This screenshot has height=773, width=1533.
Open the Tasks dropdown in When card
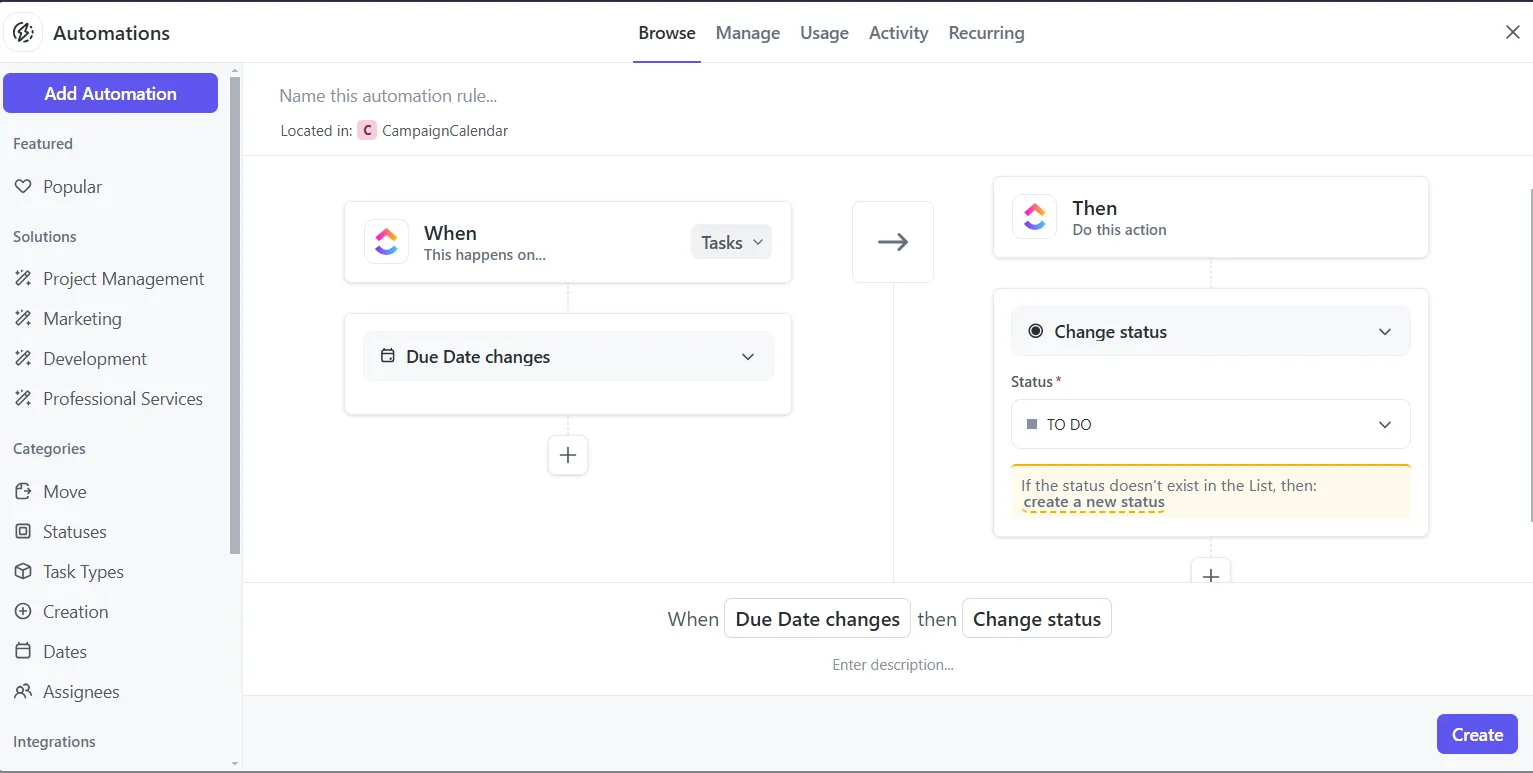tap(731, 242)
